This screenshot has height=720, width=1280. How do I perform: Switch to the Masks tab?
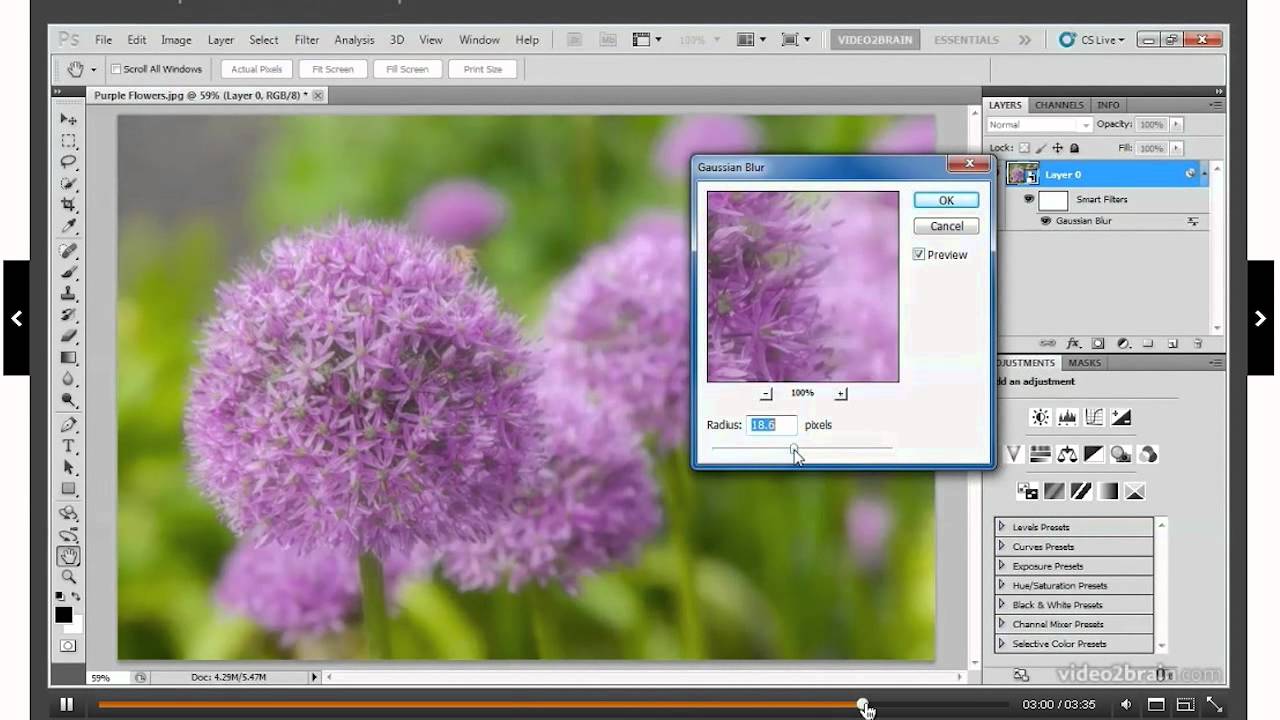1084,363
